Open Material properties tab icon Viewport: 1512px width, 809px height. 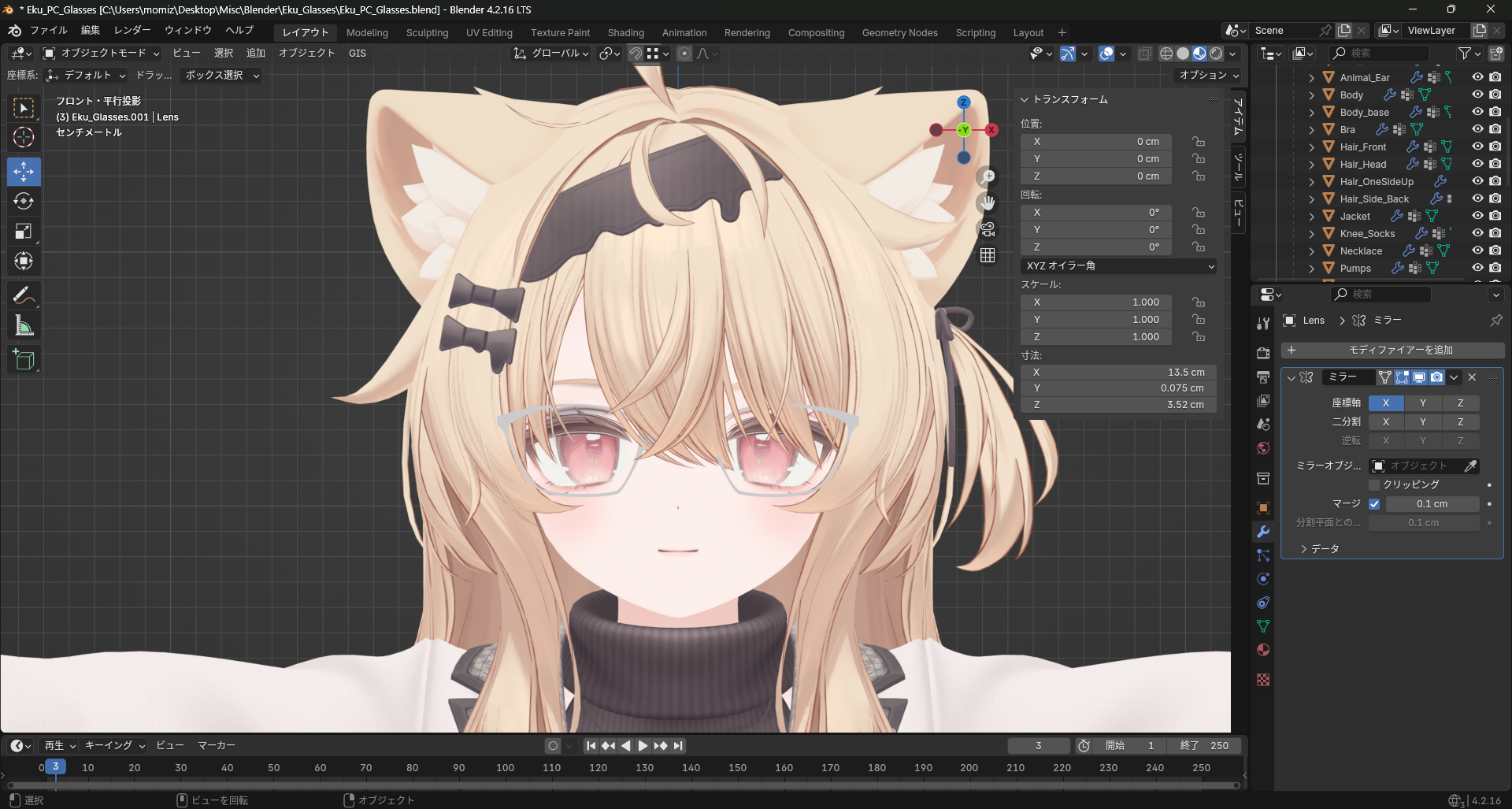pyautogui.click(x=1263, y=651)
